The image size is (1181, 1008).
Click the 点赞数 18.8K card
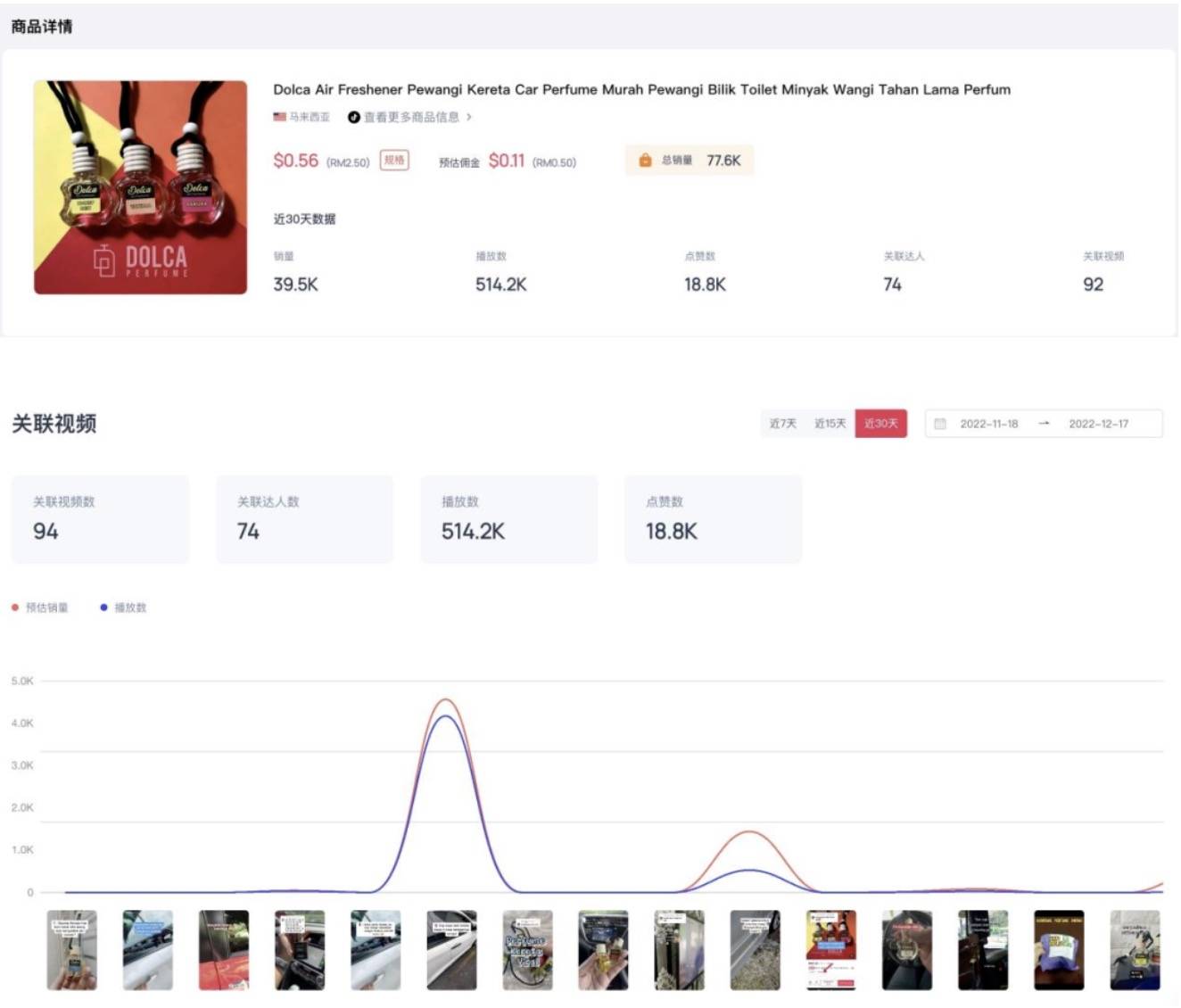pyautogui.click(x=713, y=519)
